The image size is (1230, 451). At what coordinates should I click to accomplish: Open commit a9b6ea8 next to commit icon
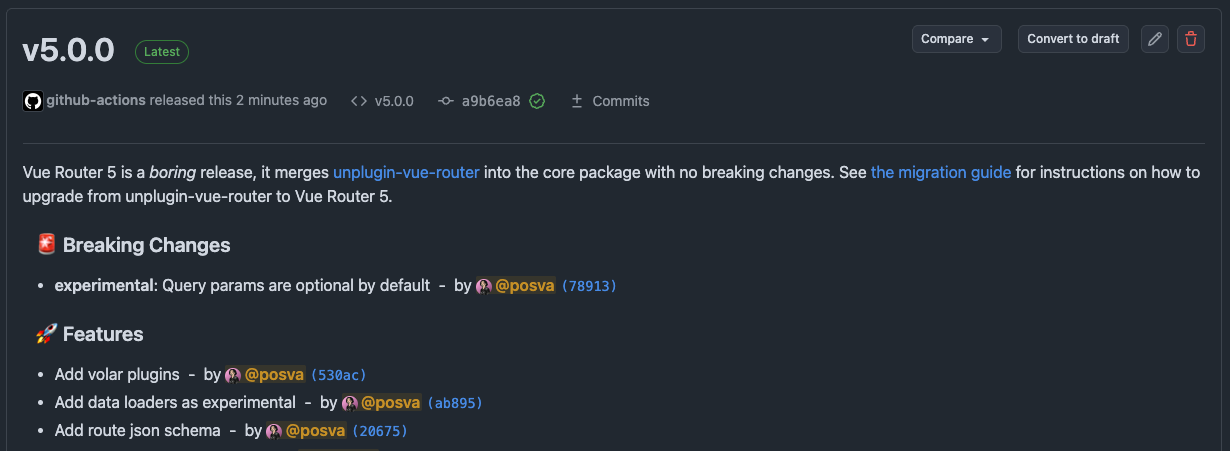[490, 101]
